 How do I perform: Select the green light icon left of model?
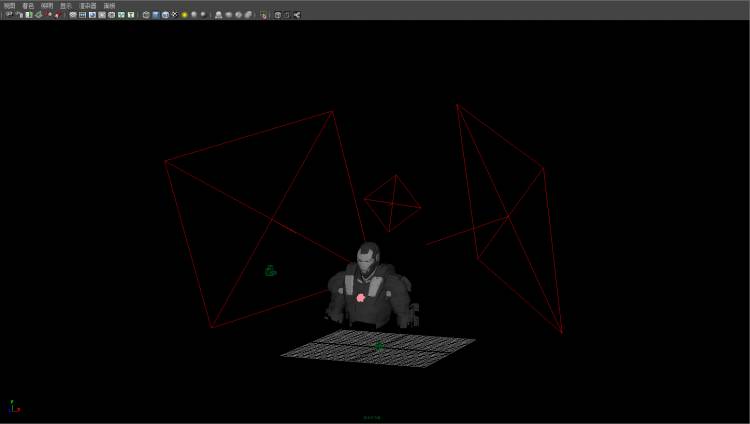(x=271, y=271)
